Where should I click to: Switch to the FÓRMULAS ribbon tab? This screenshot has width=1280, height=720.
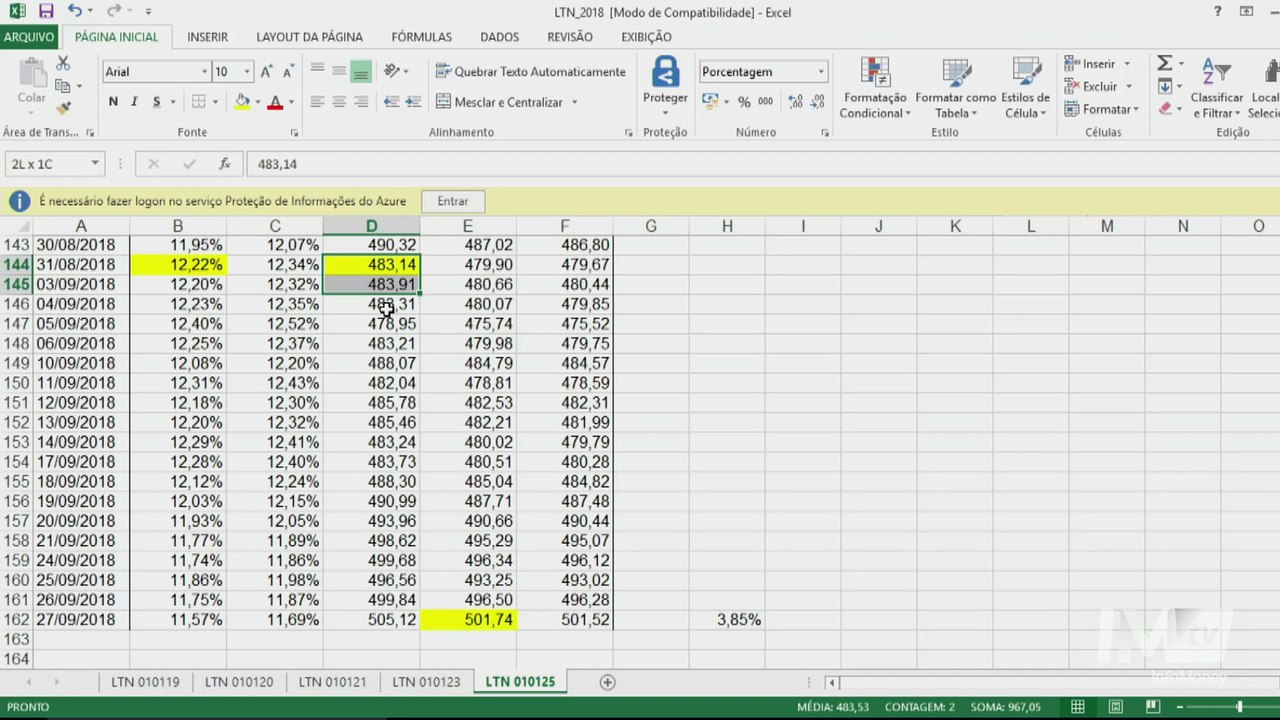coord(421,37)
